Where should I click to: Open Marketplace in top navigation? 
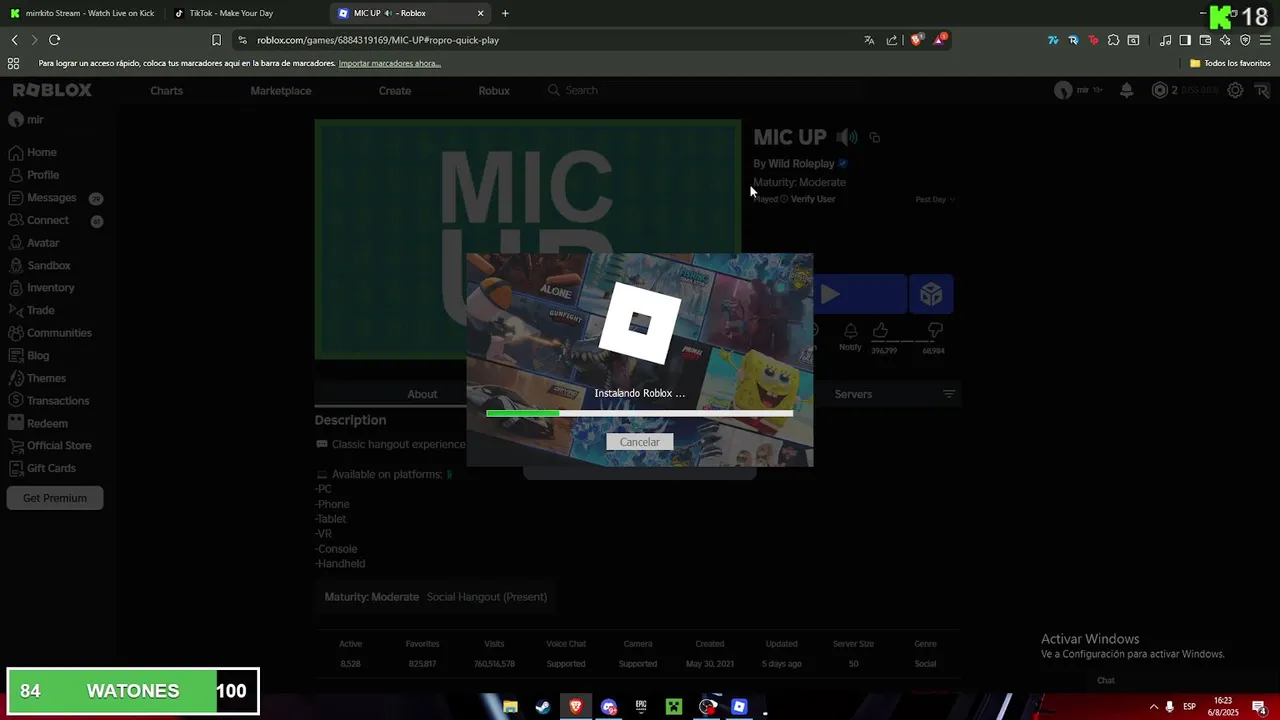281,90
